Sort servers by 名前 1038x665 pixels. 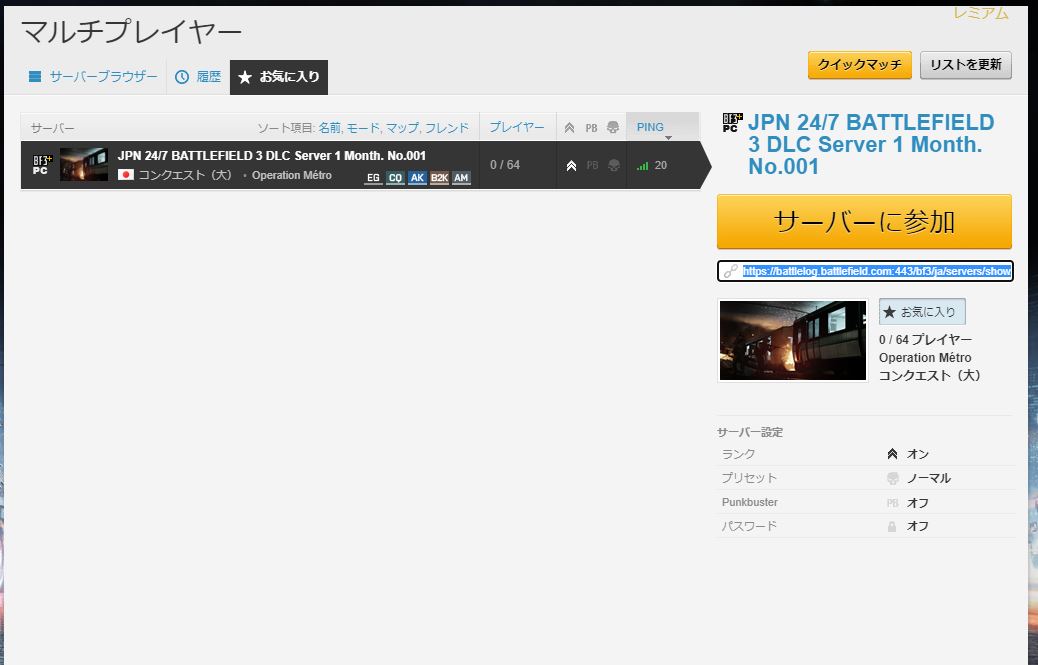(x=329, y=128)
